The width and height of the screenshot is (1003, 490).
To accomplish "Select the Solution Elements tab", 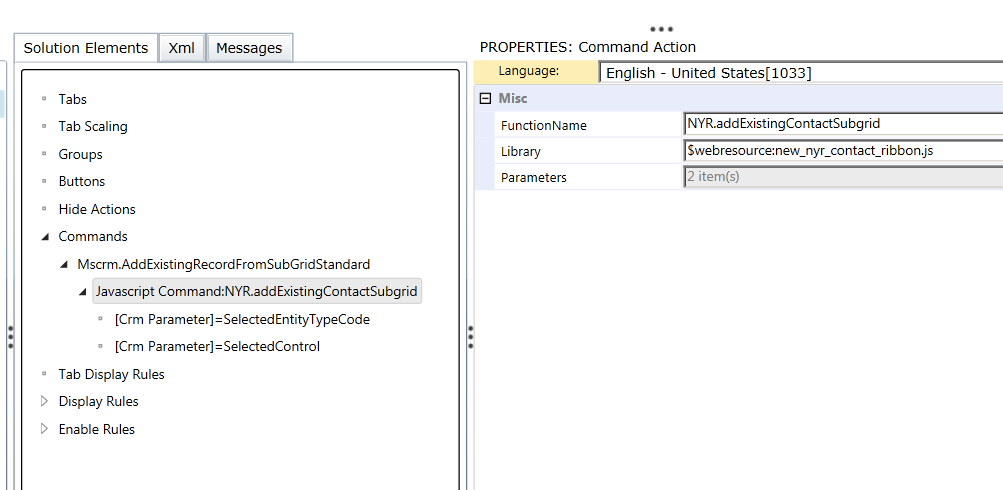I will coord(86,48).
